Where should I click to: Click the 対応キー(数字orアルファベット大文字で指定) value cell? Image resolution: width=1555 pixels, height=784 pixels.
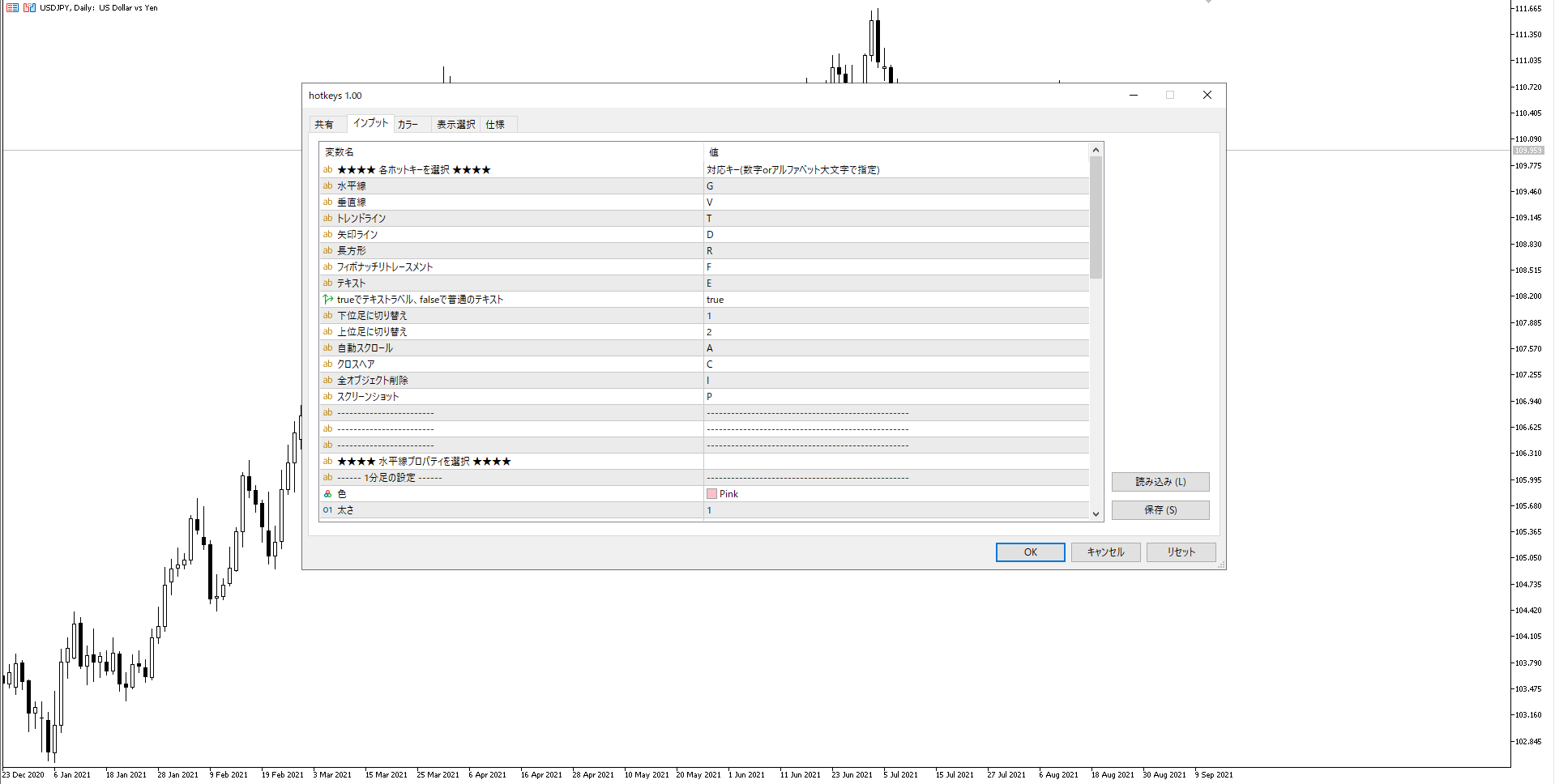click(896, 170)
